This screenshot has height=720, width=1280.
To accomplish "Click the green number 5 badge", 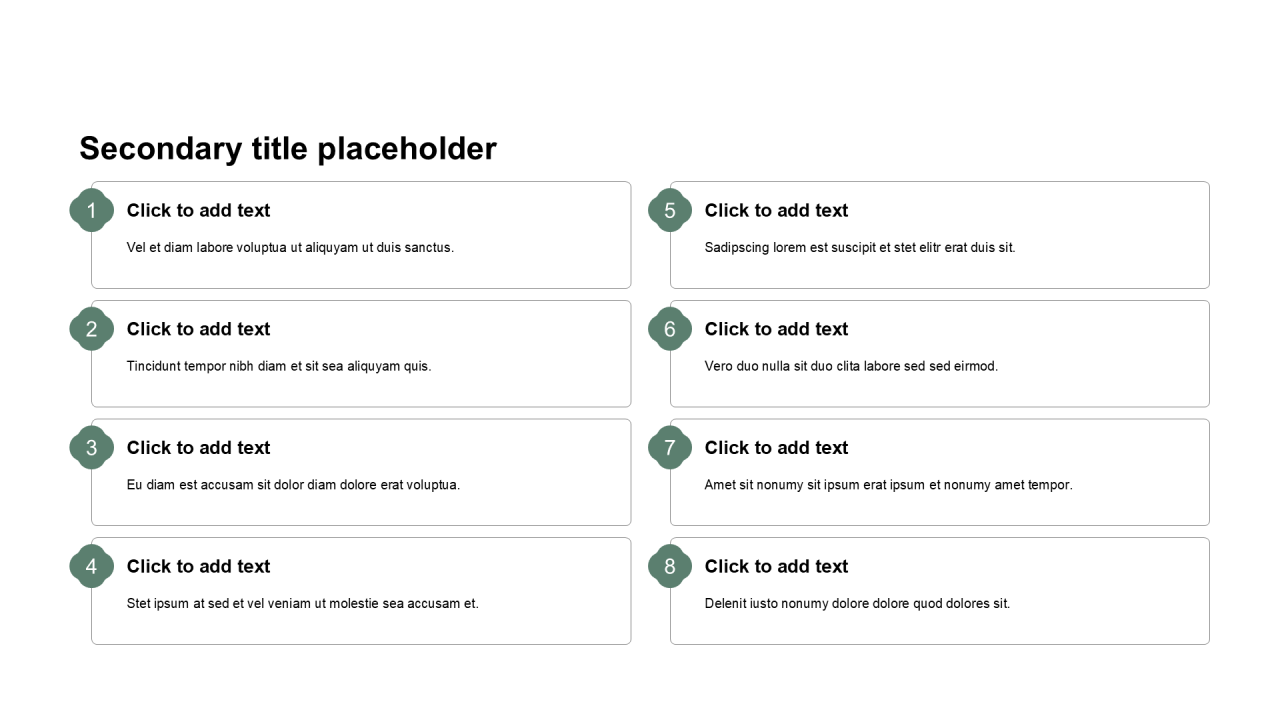I will (x=670, y=210).
